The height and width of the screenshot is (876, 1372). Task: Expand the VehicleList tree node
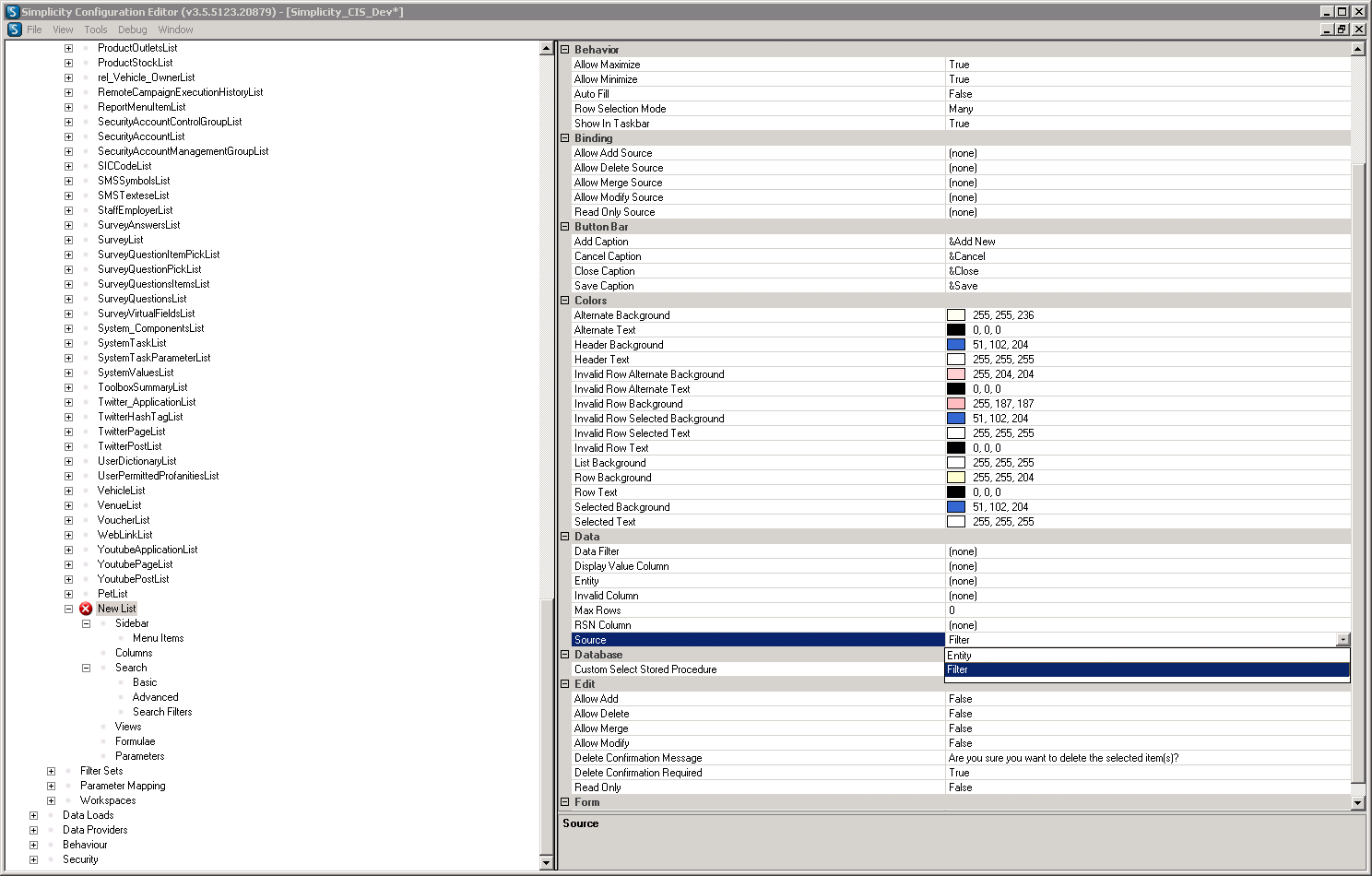click(x=68, y=491)
